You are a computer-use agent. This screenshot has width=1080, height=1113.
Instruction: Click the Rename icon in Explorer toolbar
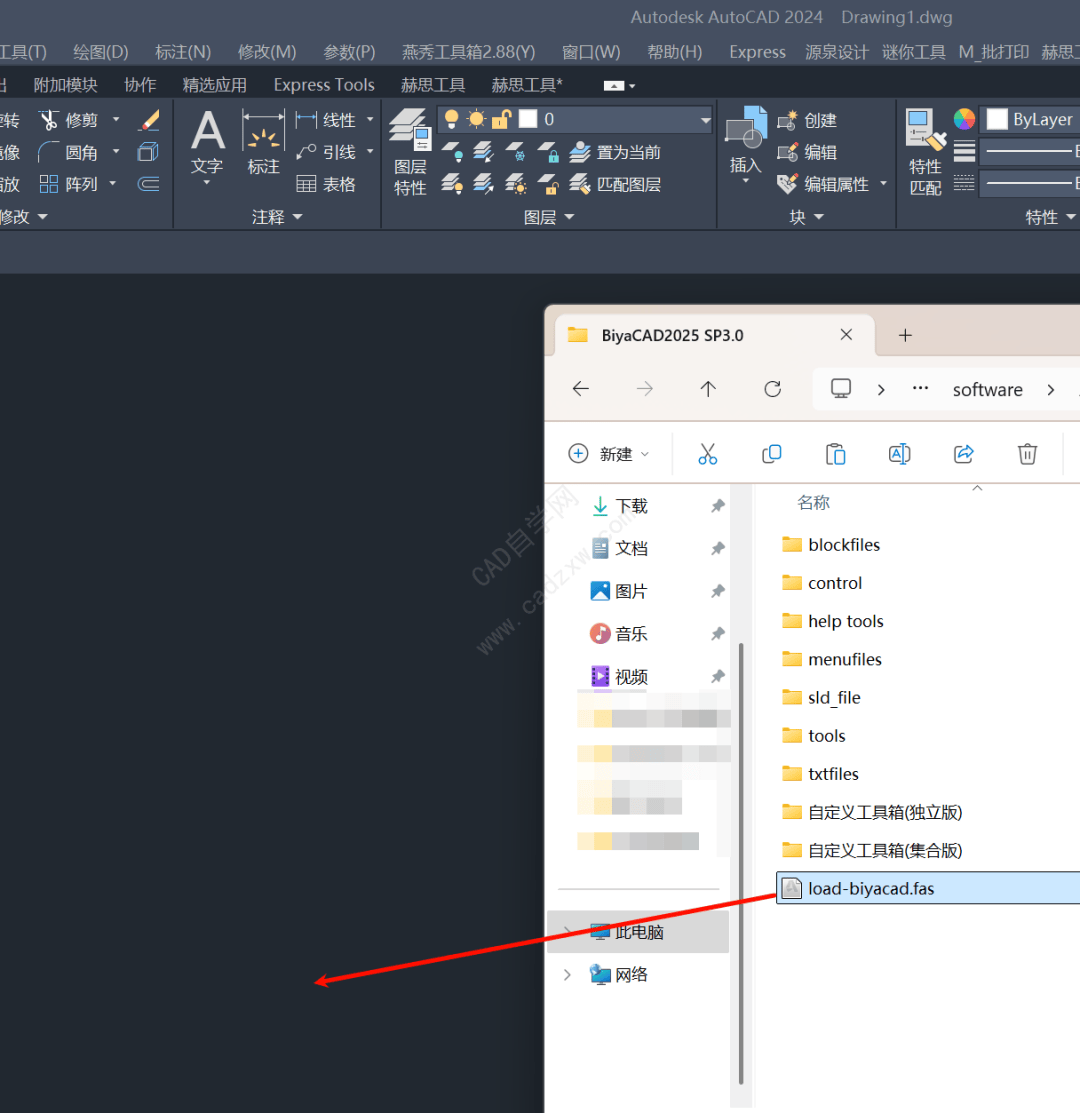pyautogui.click(x=899, y=454)
